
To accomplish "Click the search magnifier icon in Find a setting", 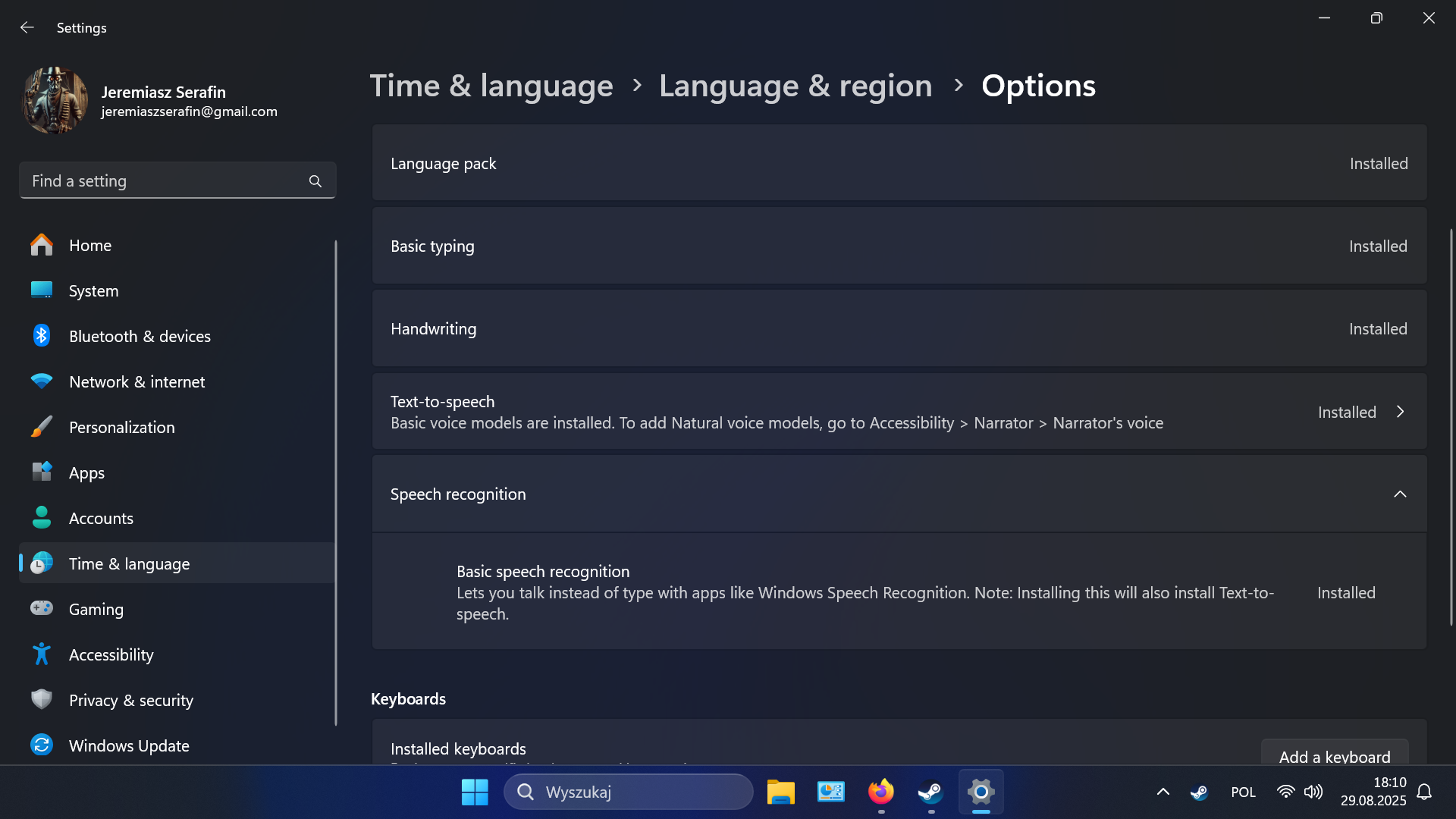I will tap(315, 181).
